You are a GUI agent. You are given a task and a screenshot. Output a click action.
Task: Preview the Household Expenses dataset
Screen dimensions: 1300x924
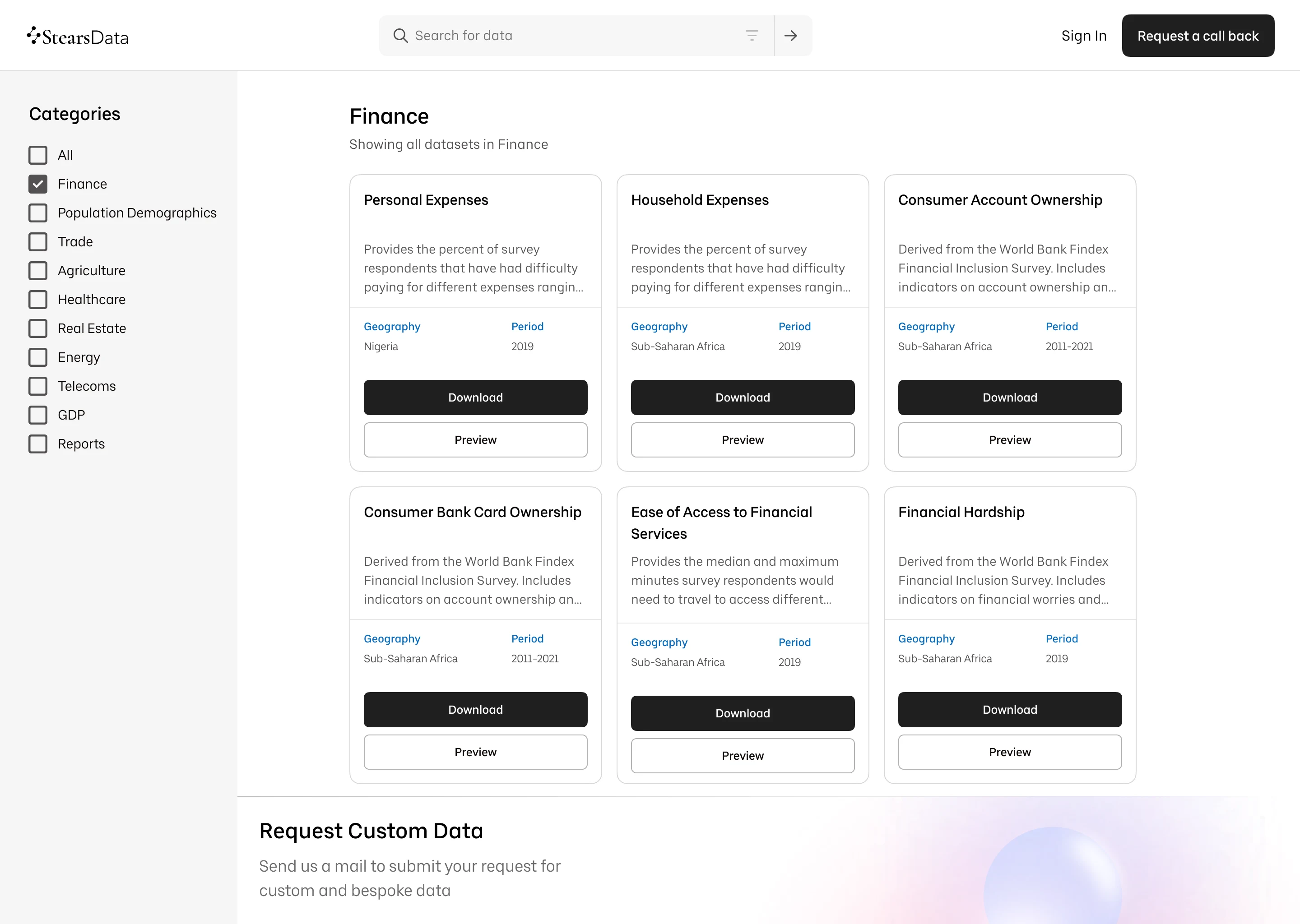(742, 440)
